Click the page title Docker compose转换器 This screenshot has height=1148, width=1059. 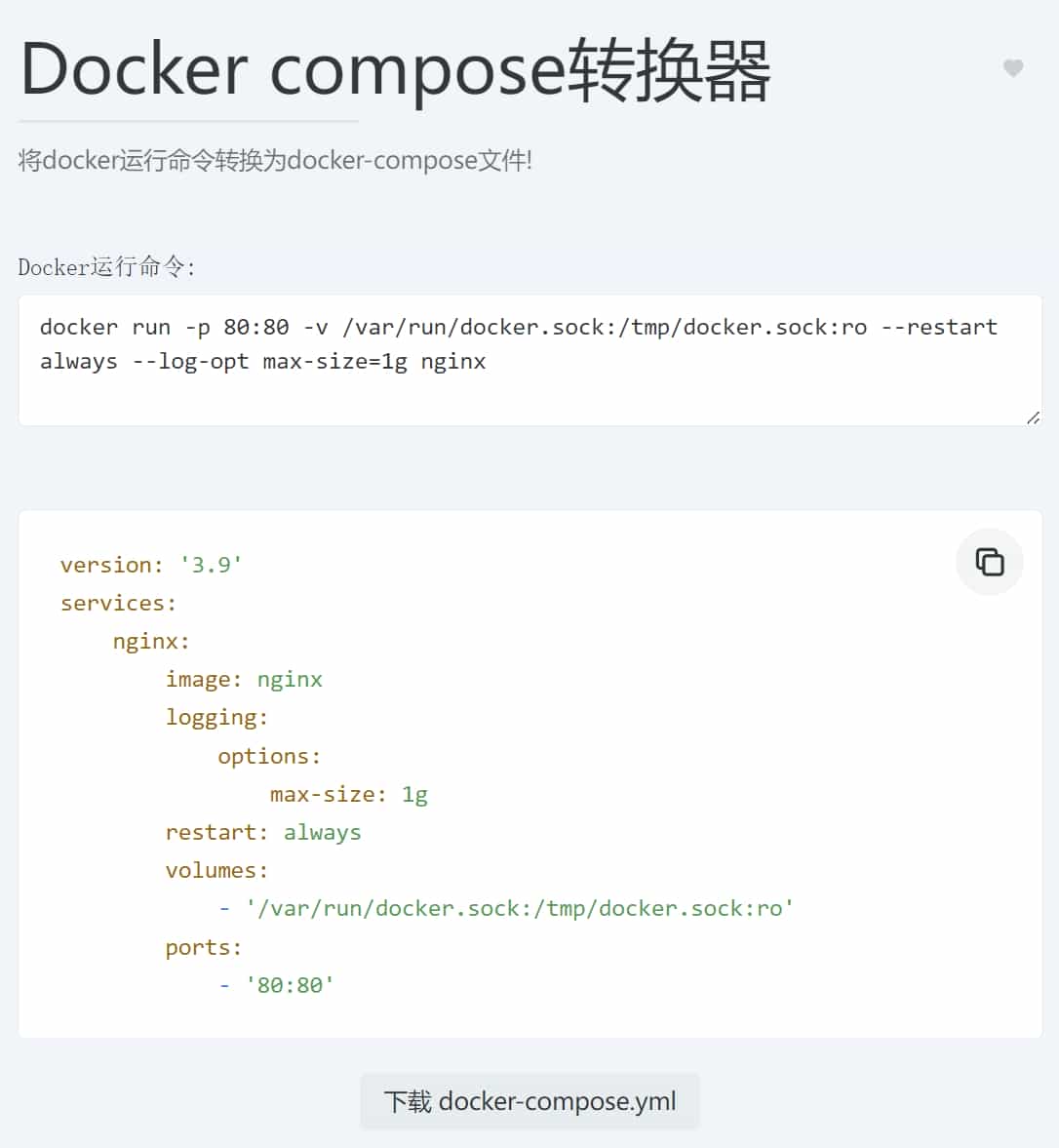click(x=395, y=68)
